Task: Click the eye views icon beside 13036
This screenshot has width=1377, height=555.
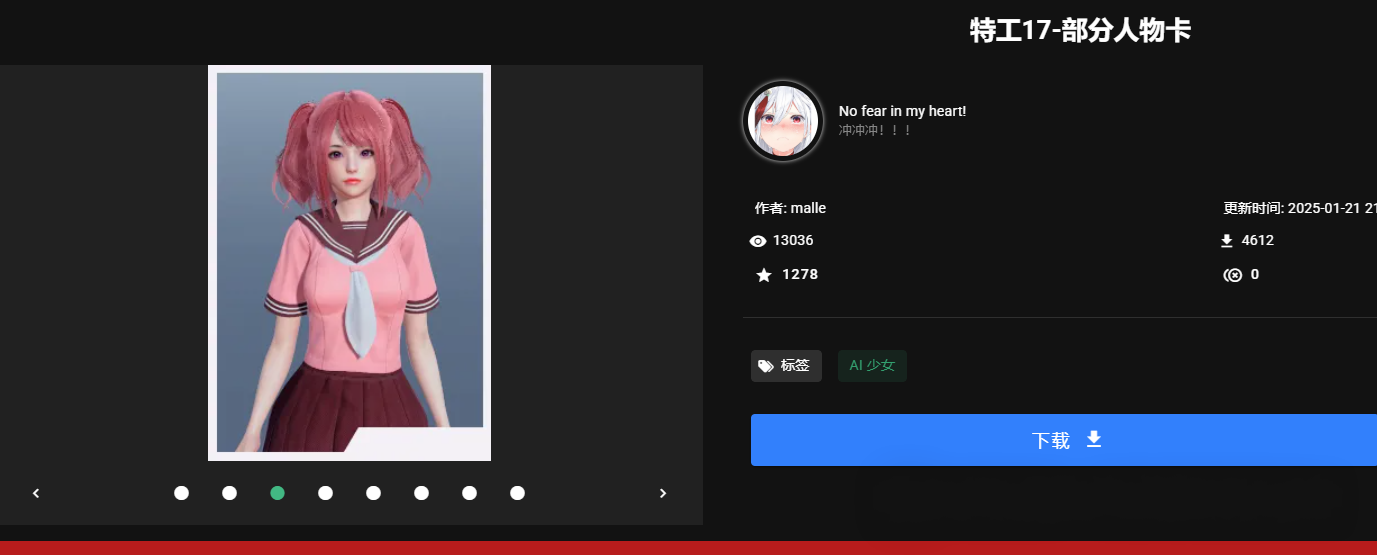Action: click(x=758, y=241)
